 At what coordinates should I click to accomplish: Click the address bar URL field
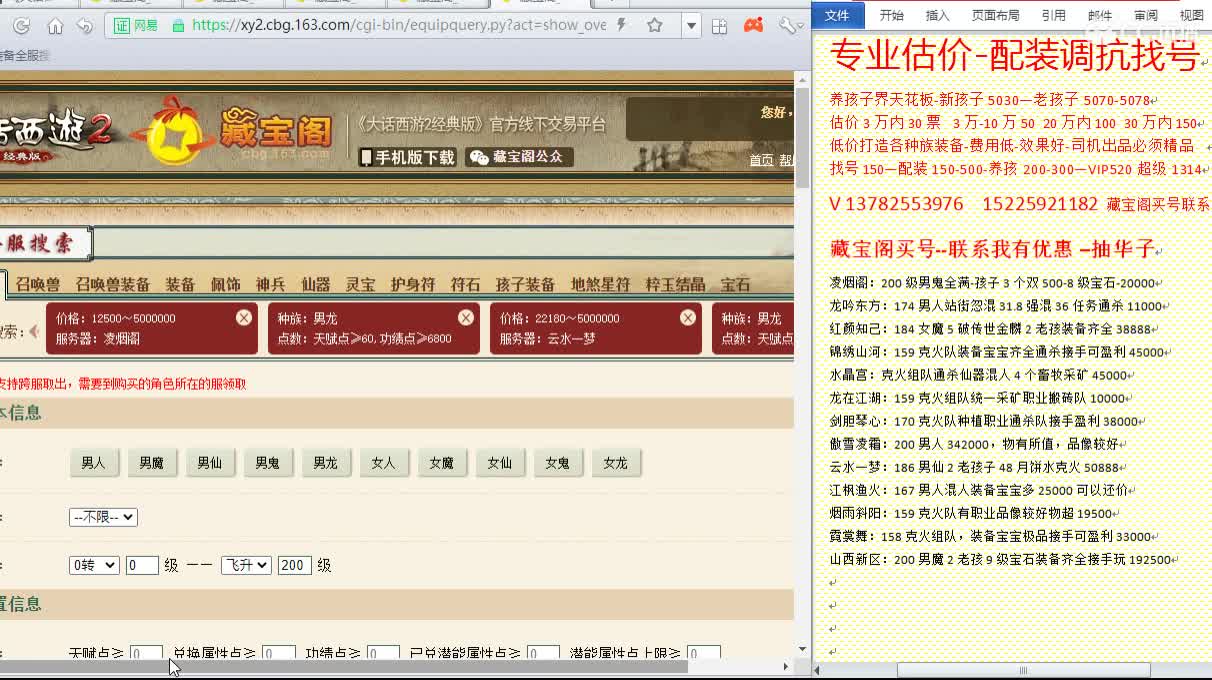pos(398,25)
